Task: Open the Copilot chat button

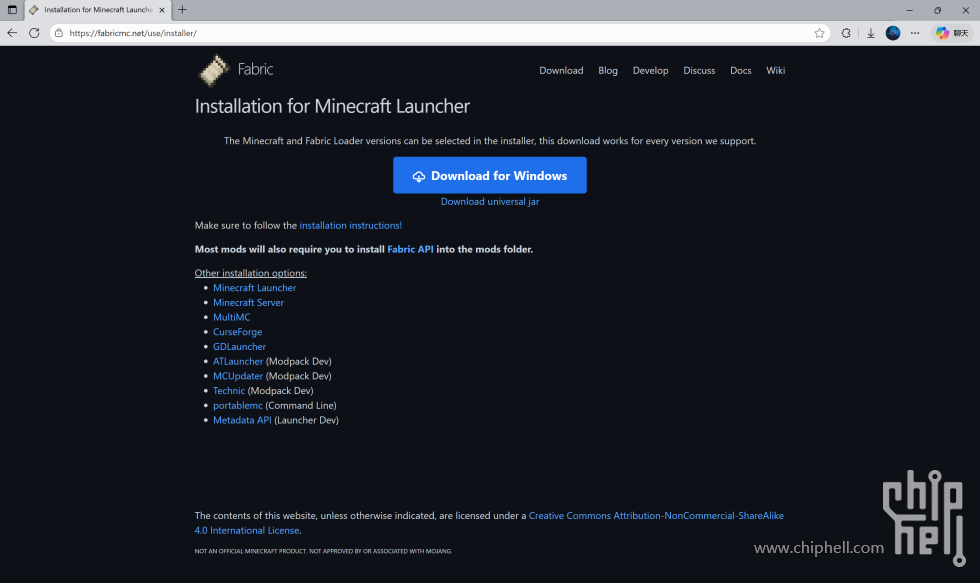Action: click(951, 33)
